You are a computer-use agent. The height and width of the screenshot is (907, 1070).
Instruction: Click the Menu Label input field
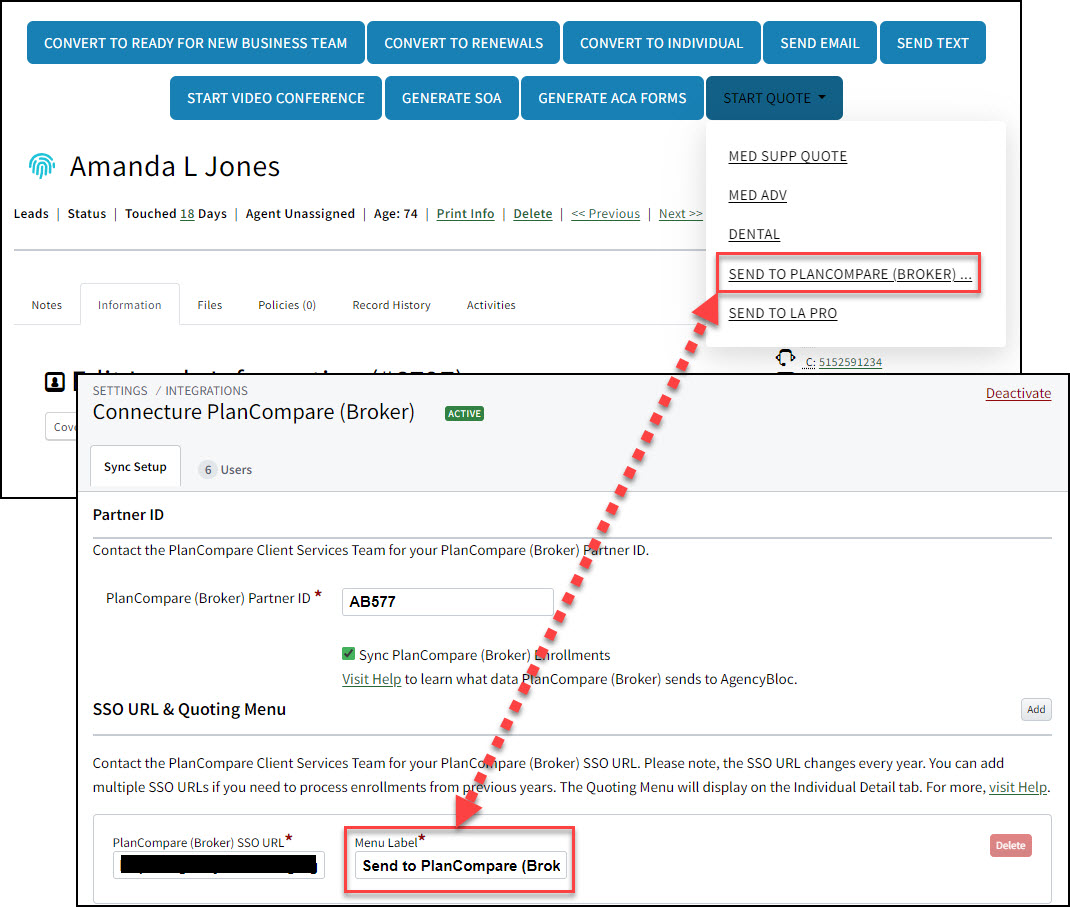coord(461,865)
